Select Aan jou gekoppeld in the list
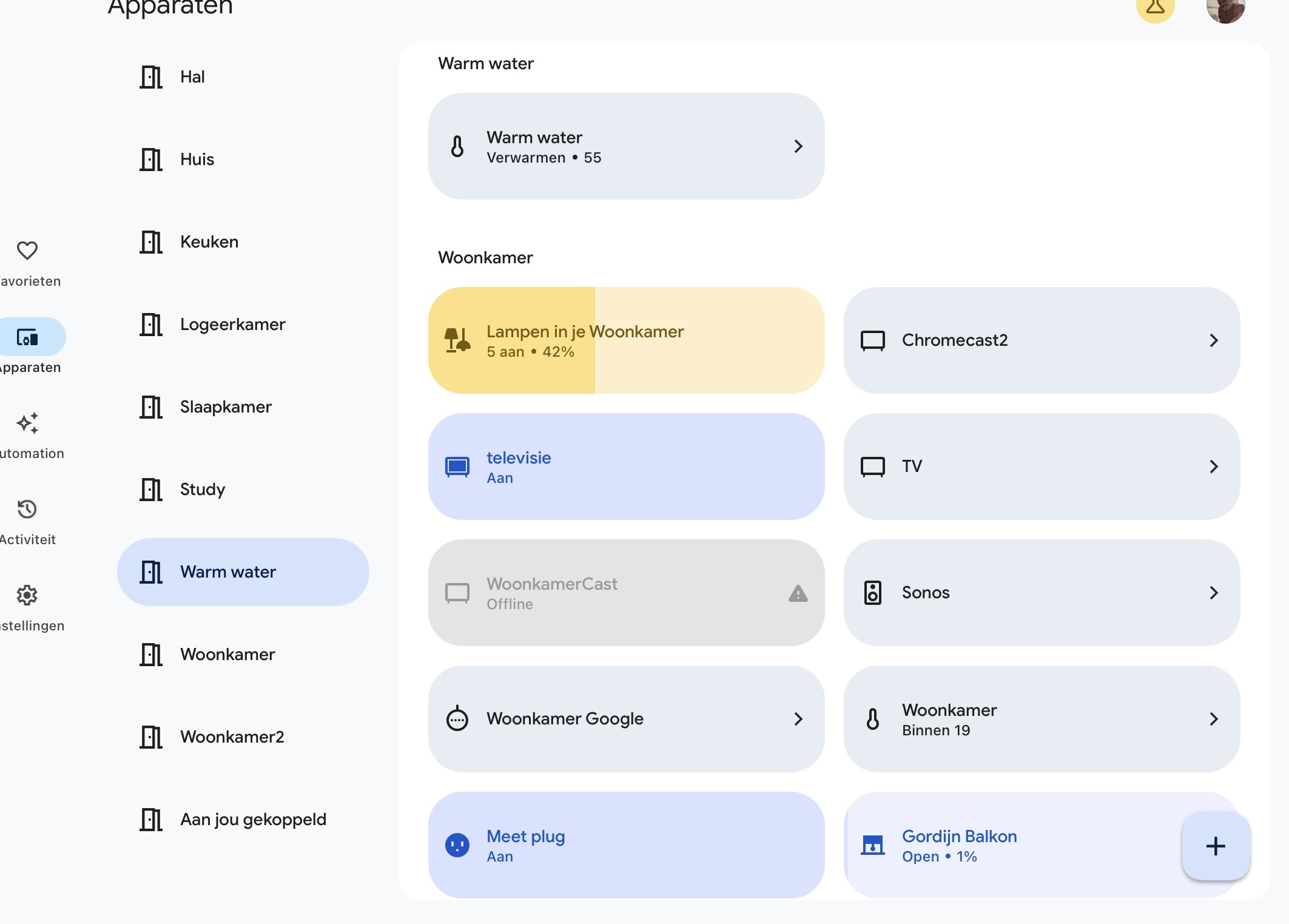The width and height of the screenshot is (1289, 924). [x=243, y=820]
